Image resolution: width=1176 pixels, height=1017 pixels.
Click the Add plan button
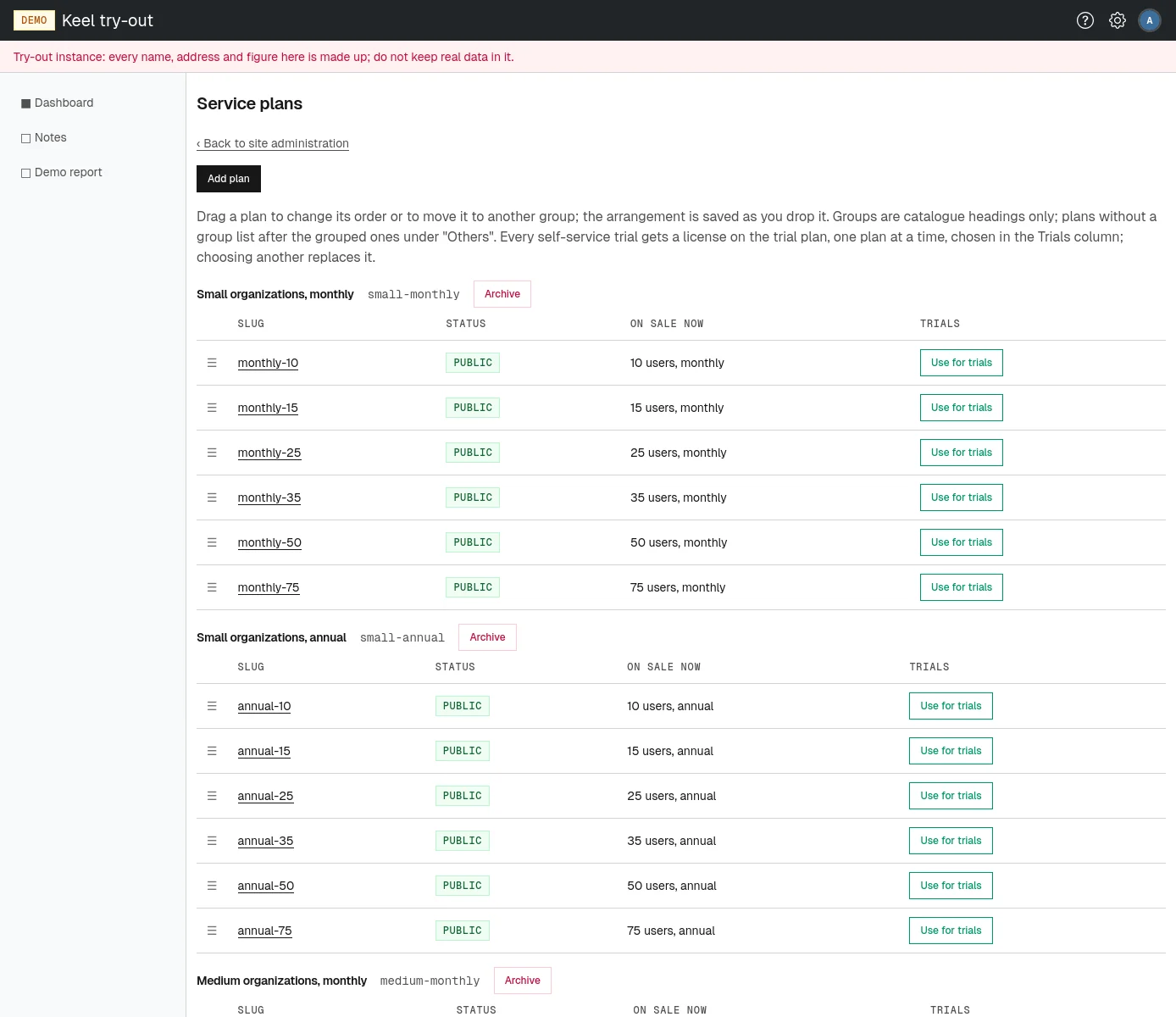click(229, 179)
